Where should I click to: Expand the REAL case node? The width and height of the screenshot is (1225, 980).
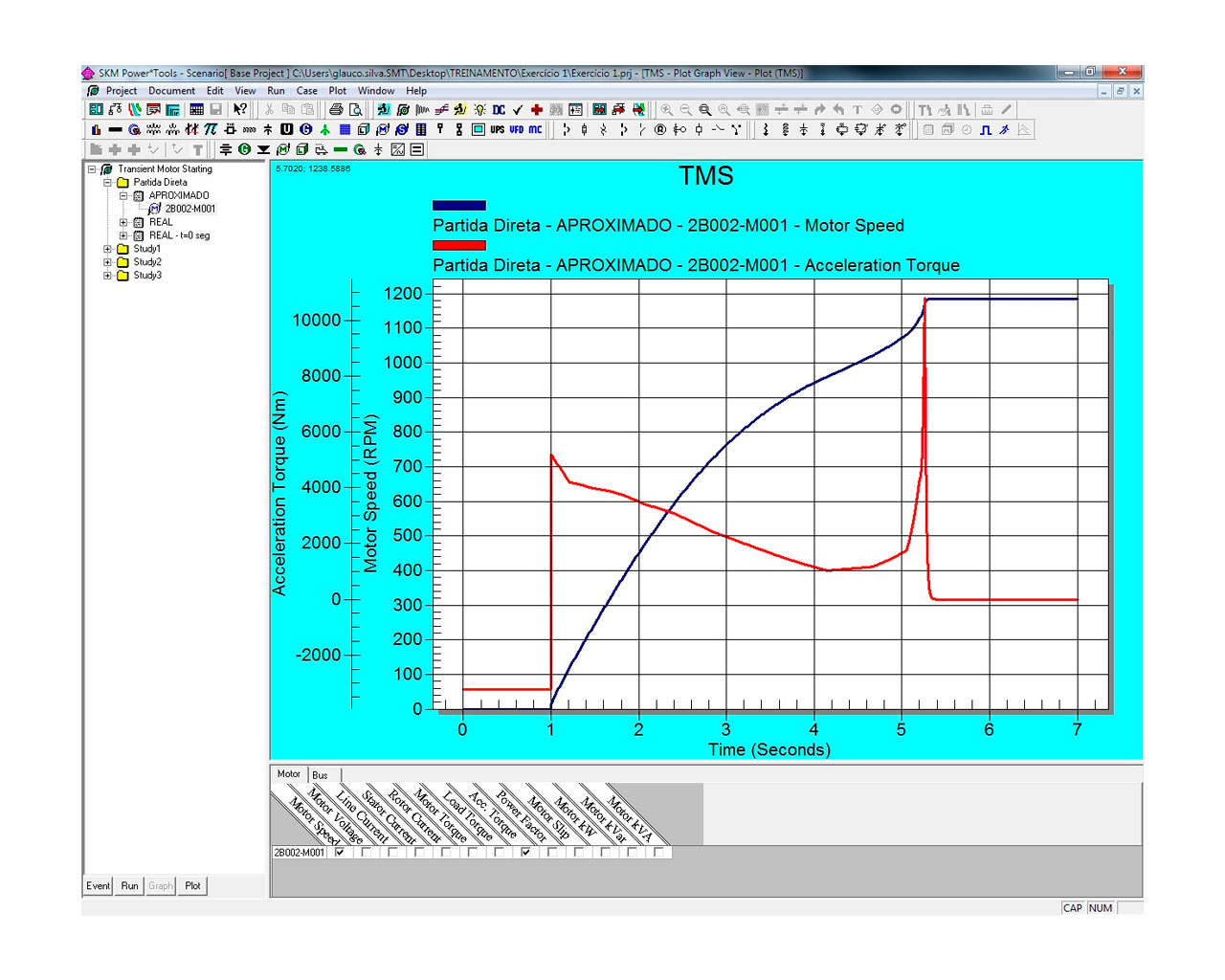click(x=123, y=222)
